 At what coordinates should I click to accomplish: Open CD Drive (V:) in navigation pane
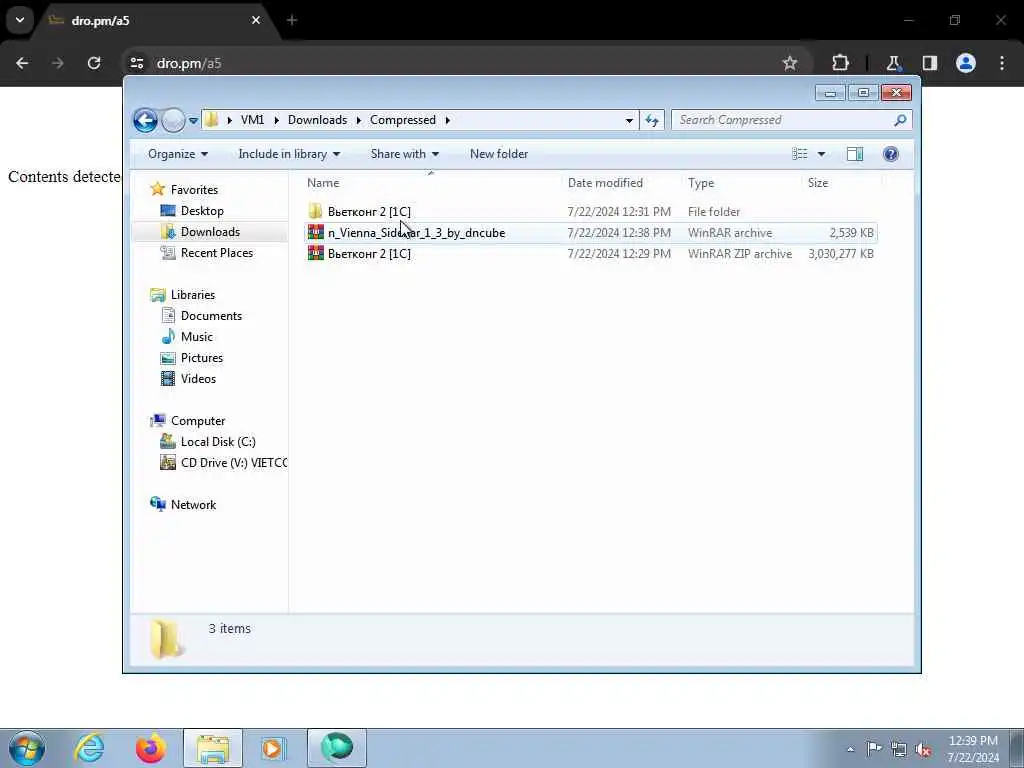(233, 462)
